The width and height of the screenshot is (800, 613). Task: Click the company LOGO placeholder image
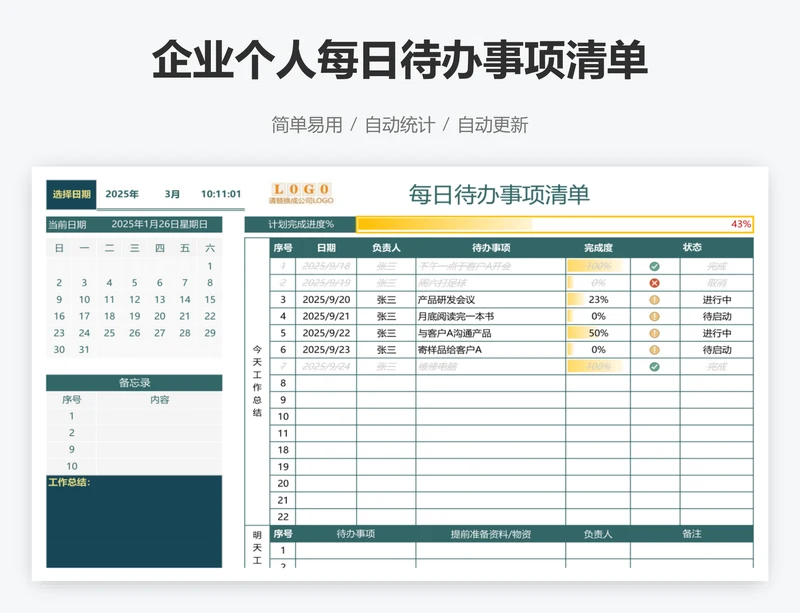tap(301, 193)
